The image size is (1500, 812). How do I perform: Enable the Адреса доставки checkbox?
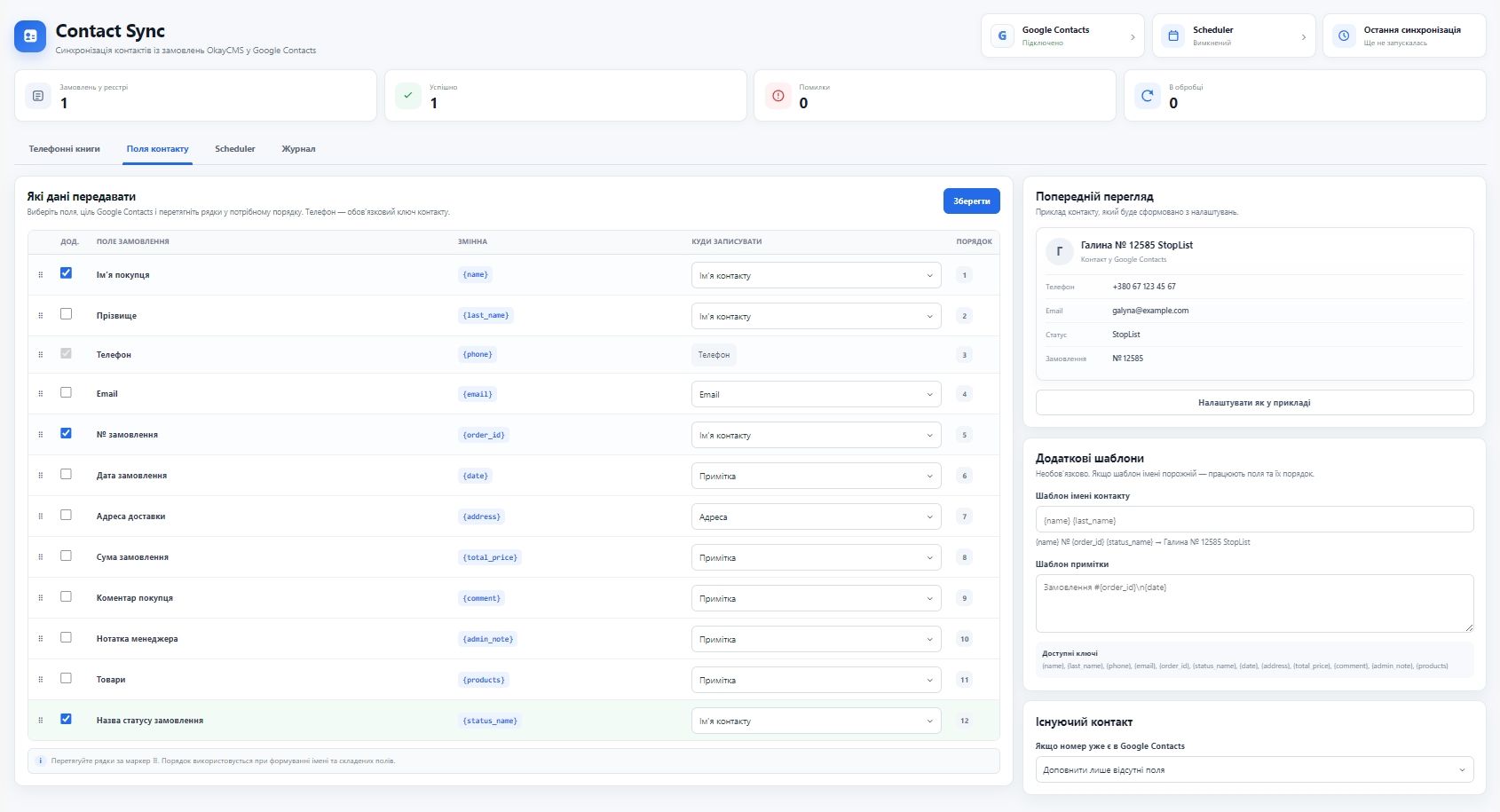click(x=66, y=515)
